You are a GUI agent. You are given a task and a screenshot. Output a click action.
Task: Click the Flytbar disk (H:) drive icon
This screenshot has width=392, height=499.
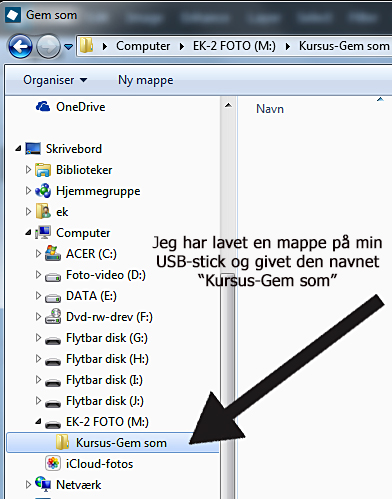pos(53,361)
